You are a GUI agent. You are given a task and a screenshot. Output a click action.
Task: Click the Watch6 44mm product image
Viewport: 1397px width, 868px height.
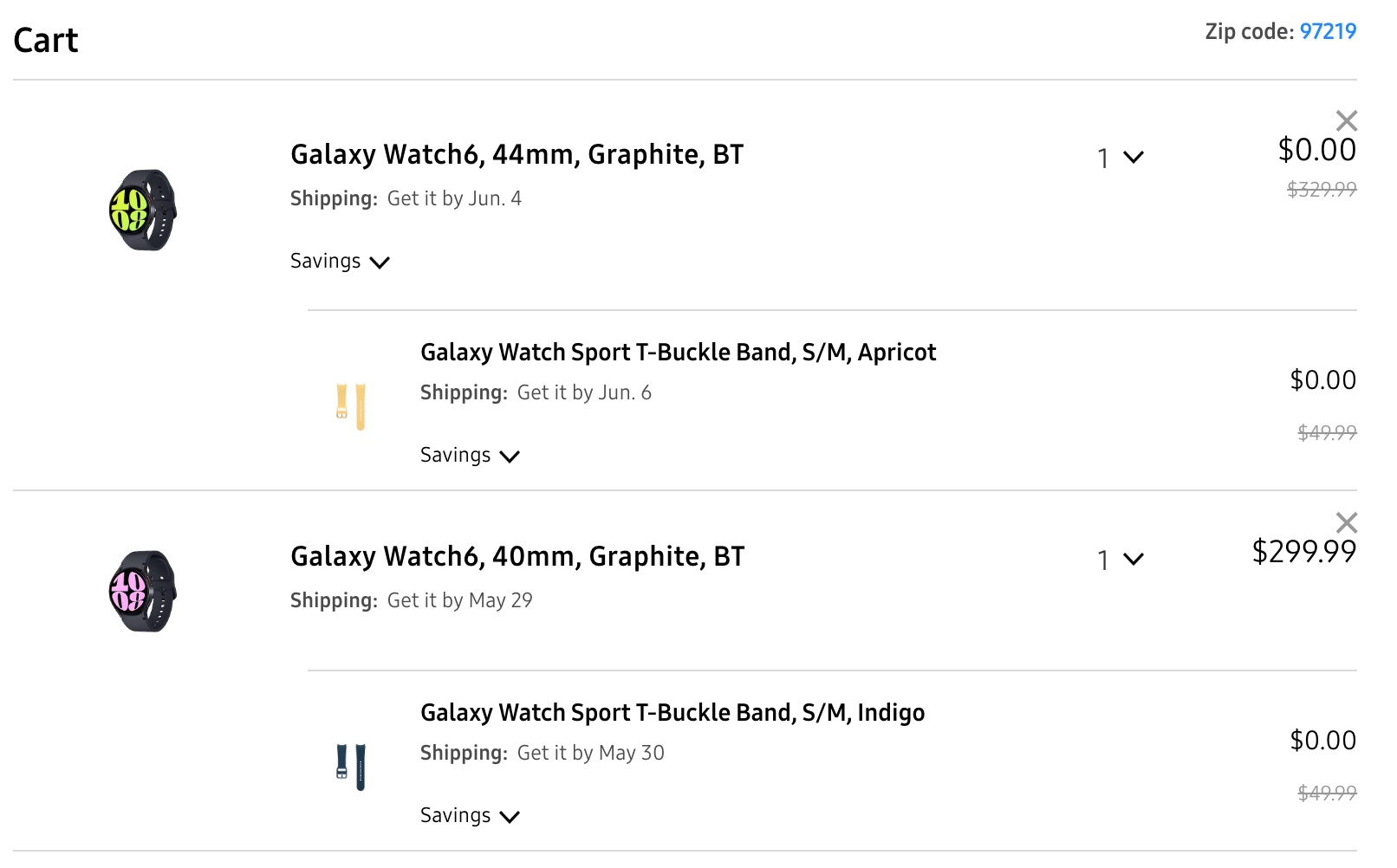click(143, 211)
